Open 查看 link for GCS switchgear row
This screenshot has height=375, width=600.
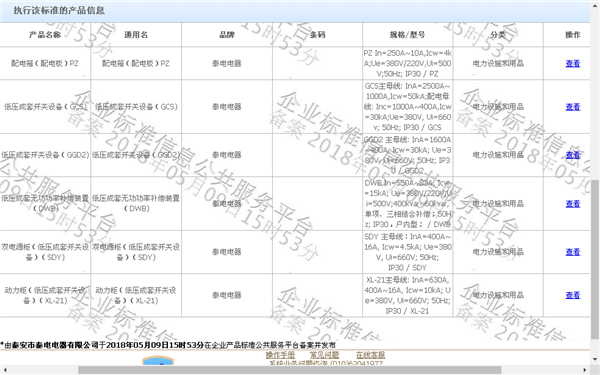(x=572, y=107)
